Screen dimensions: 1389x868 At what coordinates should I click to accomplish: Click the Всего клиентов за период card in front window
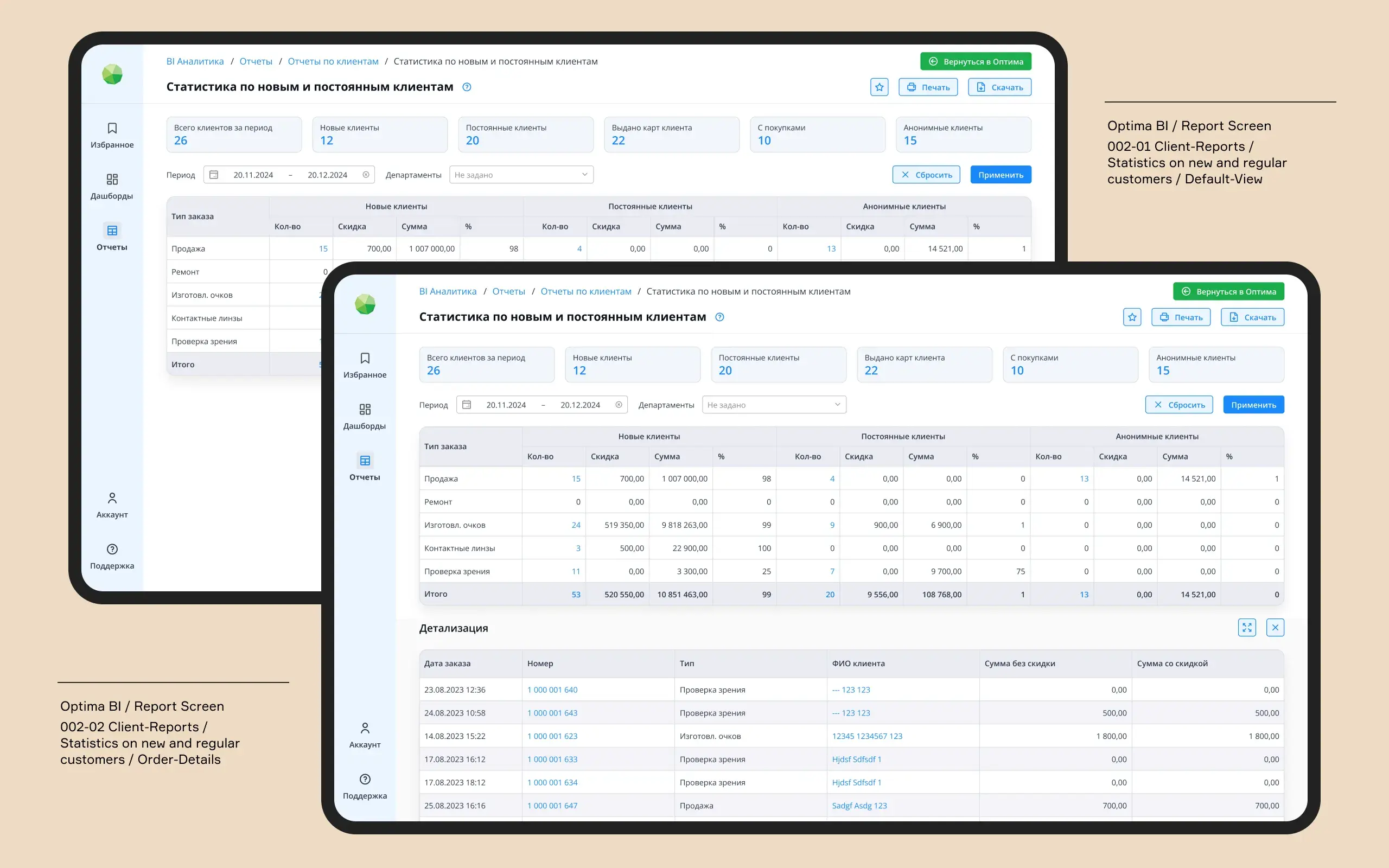coord(487,365)
